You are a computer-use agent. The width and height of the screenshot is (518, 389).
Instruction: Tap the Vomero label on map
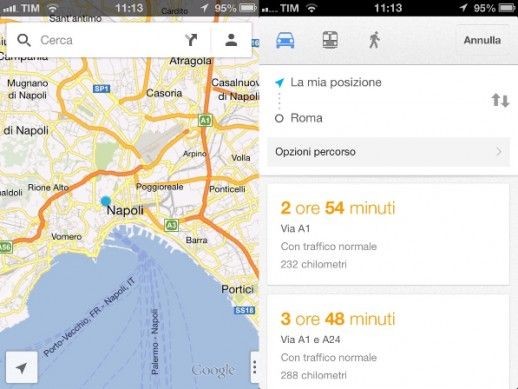click(66, 237)
